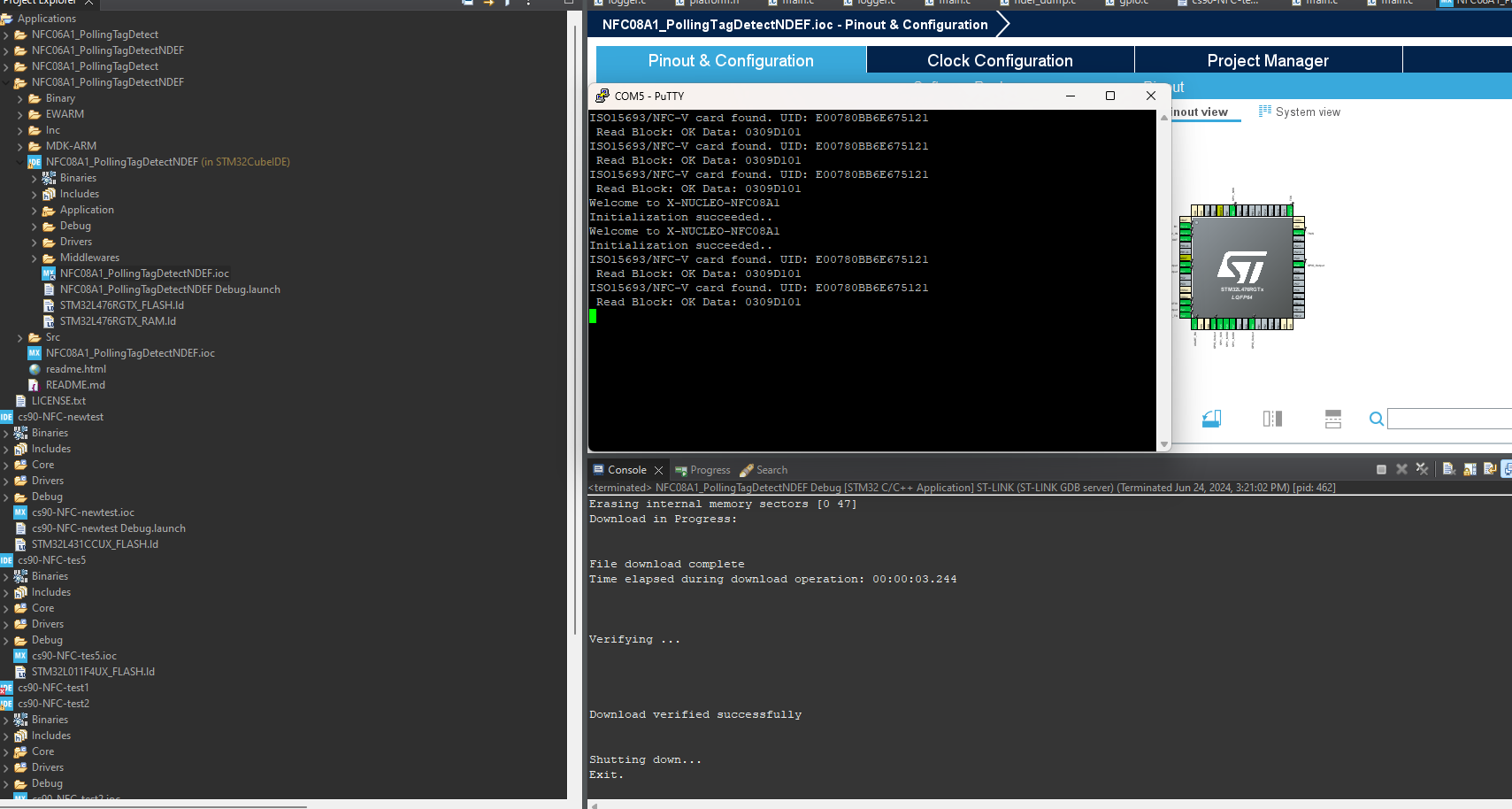Screen dimensions: 1512x809
Task: Open the Display Selected Console icon
Action: click(x=1508, y=470)
